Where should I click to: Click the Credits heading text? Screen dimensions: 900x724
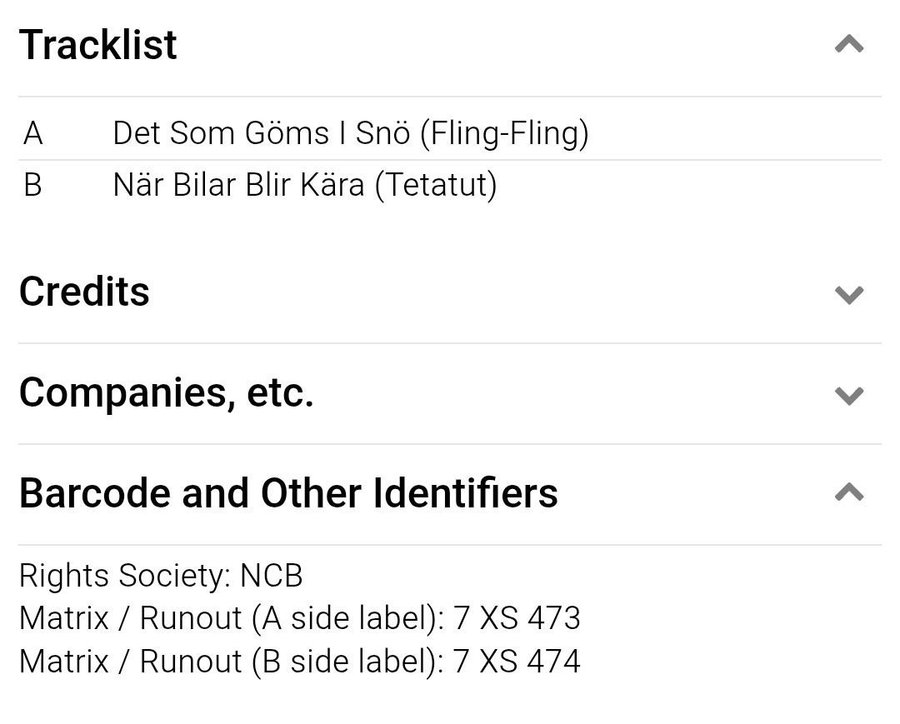[x=84, y=292]
